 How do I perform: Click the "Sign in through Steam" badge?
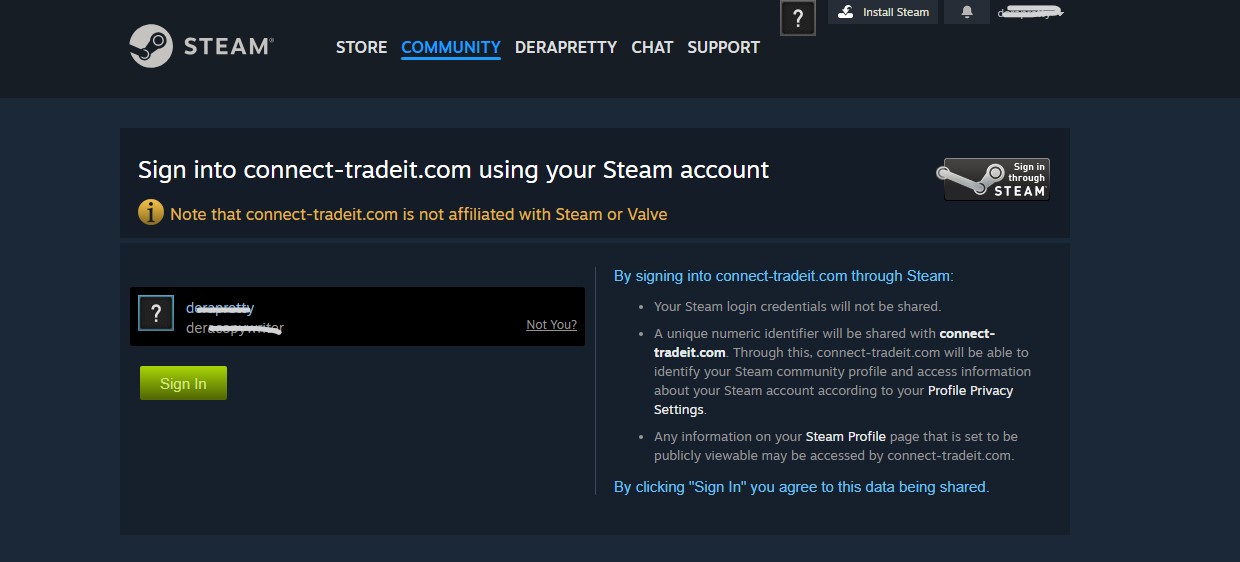[996, 179]
